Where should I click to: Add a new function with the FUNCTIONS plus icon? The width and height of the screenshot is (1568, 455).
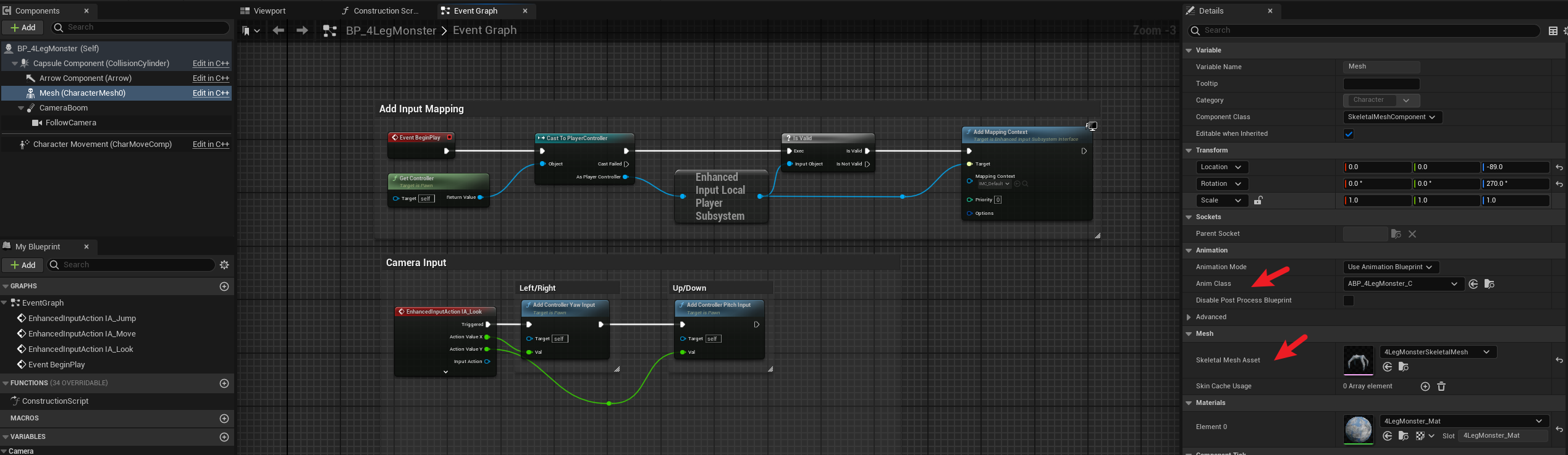(224, 383)
